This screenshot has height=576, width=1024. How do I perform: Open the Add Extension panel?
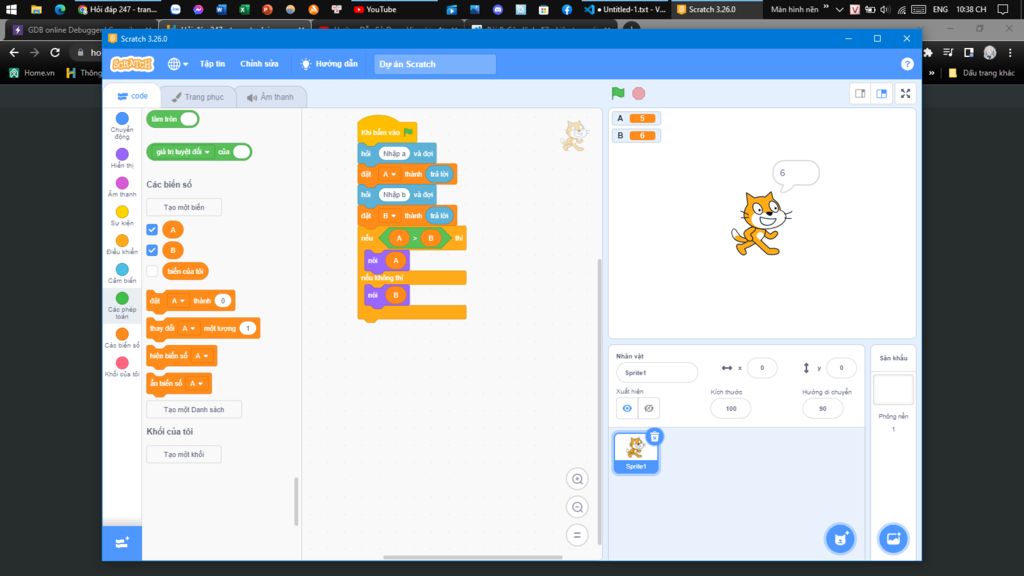pos(121,542)
